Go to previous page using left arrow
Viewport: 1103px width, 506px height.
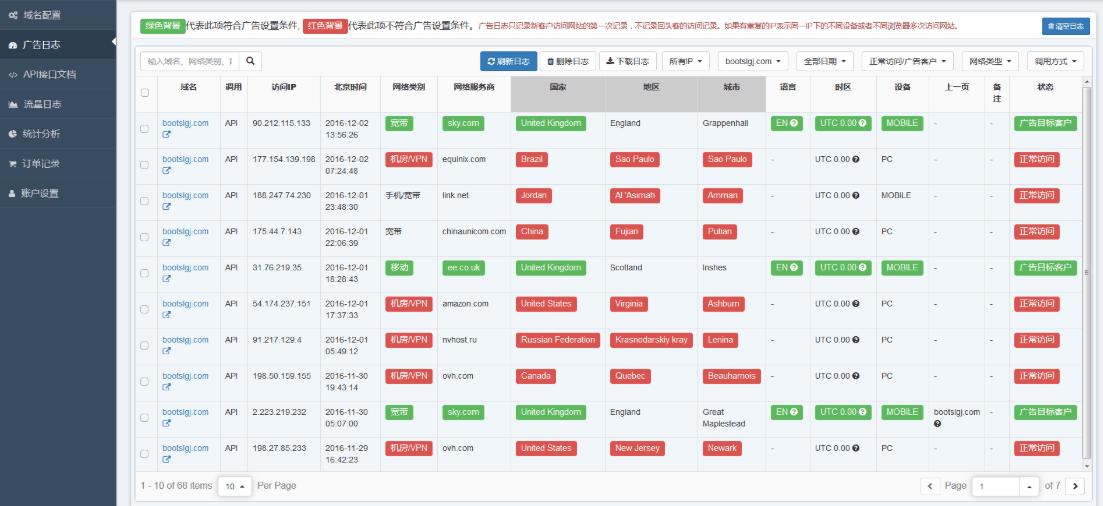(x=930, y=486)
